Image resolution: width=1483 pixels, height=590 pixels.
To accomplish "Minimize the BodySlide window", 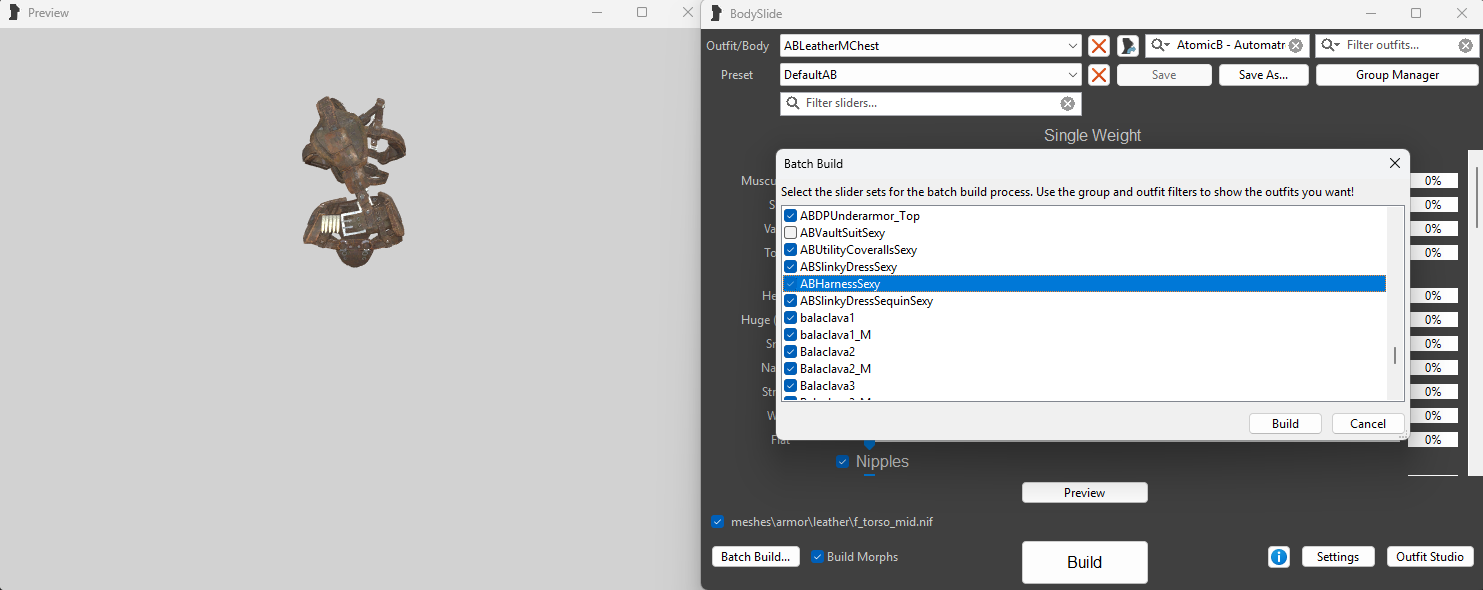I will (x=1370, y=13).
